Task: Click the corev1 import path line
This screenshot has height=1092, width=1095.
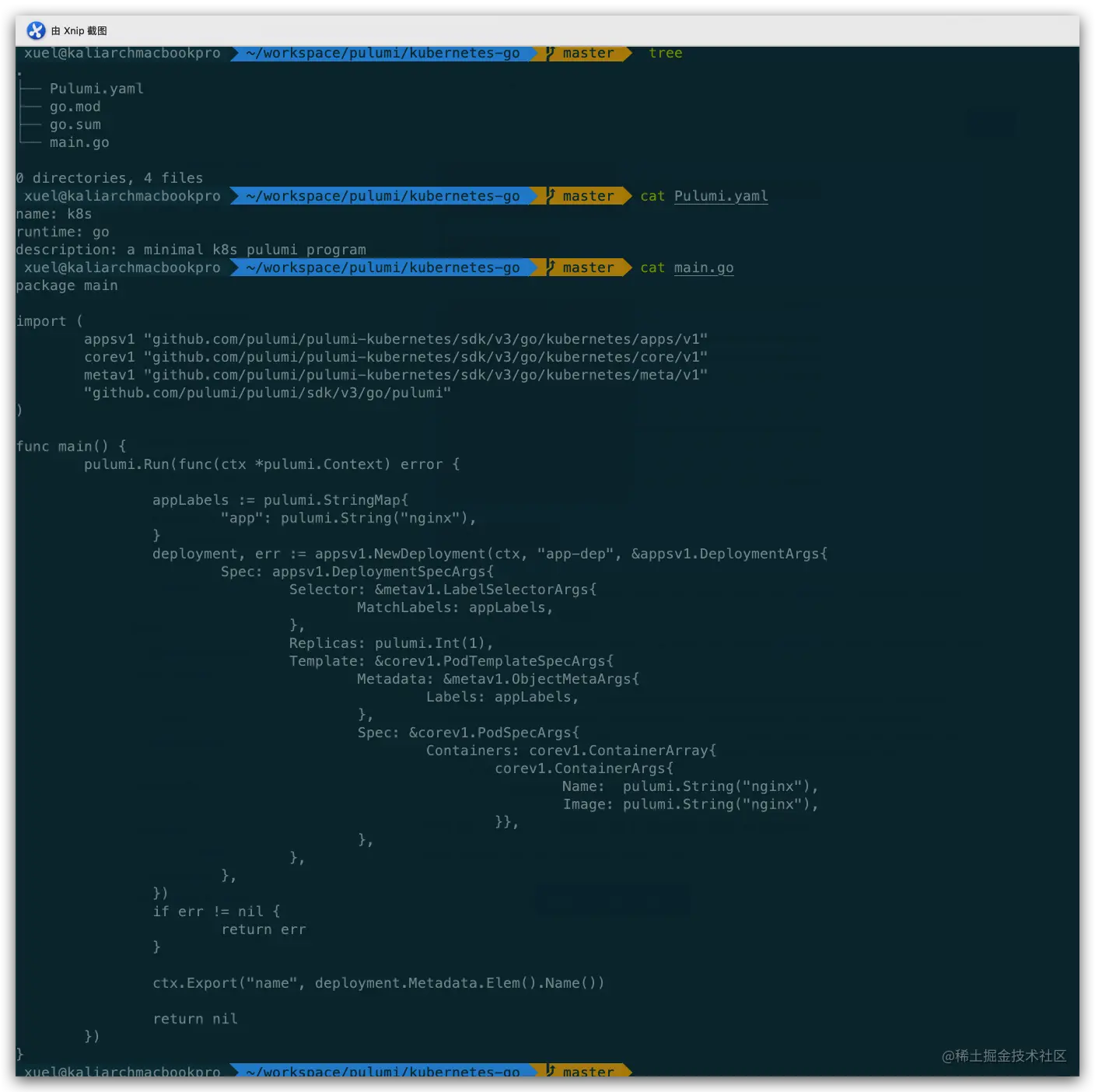Action: point(396,357)
